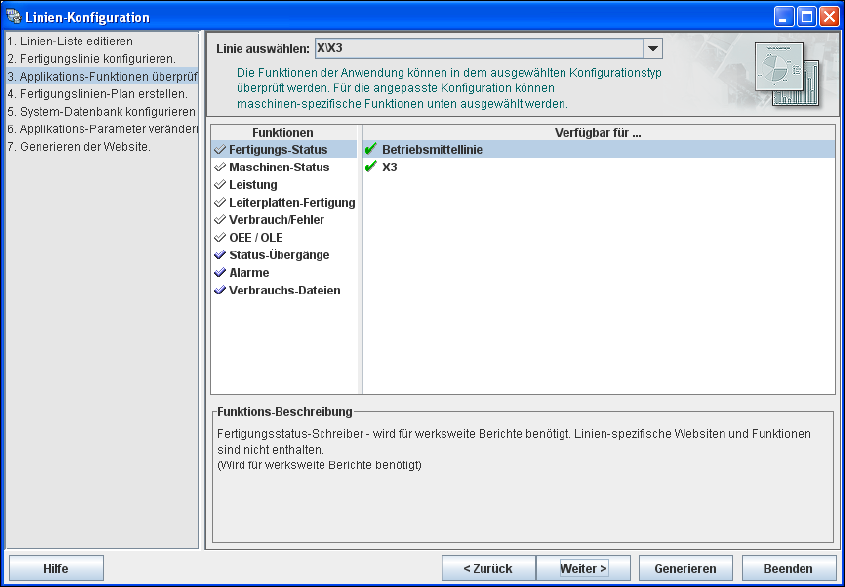Toggle the blue checkmark next to Status-Übergänge

click(x=220, y=255)
